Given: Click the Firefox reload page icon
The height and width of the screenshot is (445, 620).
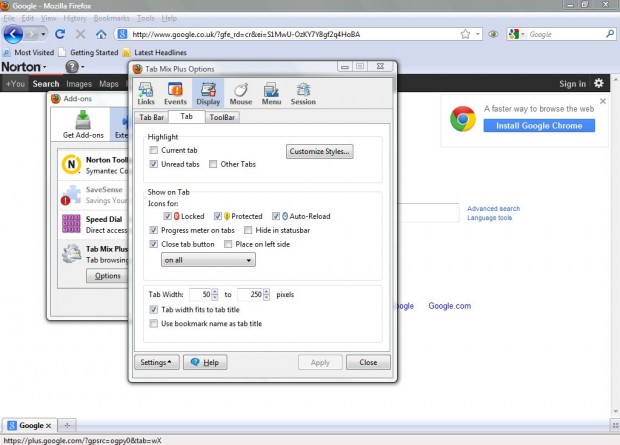Looking at the screenshot, I should (x=60, y=34).
